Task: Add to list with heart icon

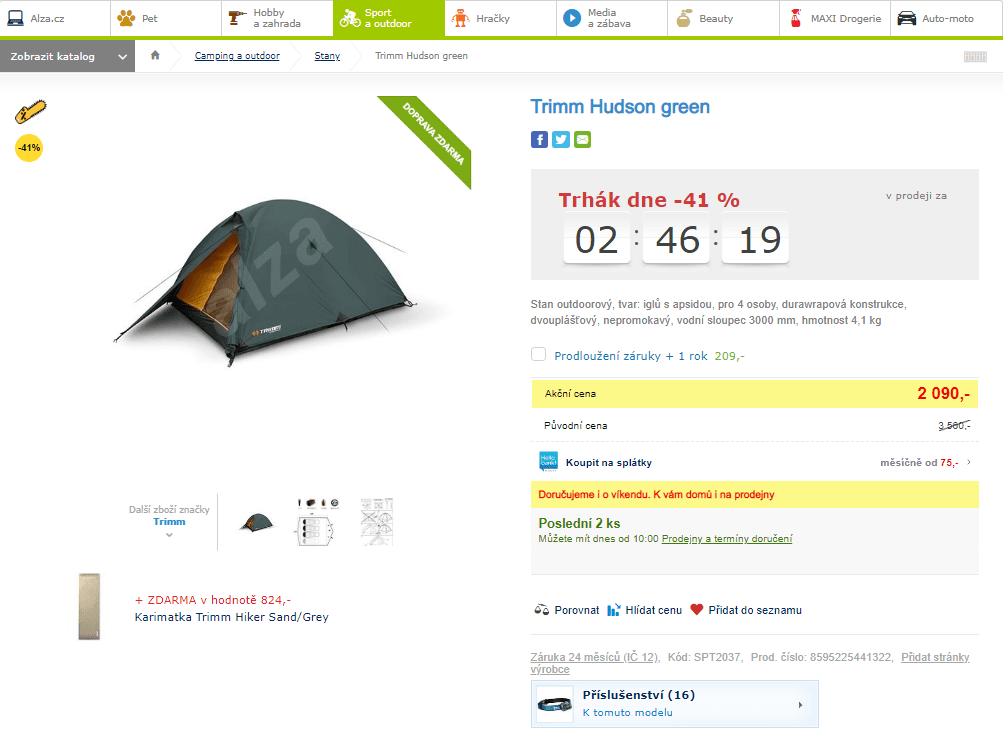Action: (x=697, y=609)
